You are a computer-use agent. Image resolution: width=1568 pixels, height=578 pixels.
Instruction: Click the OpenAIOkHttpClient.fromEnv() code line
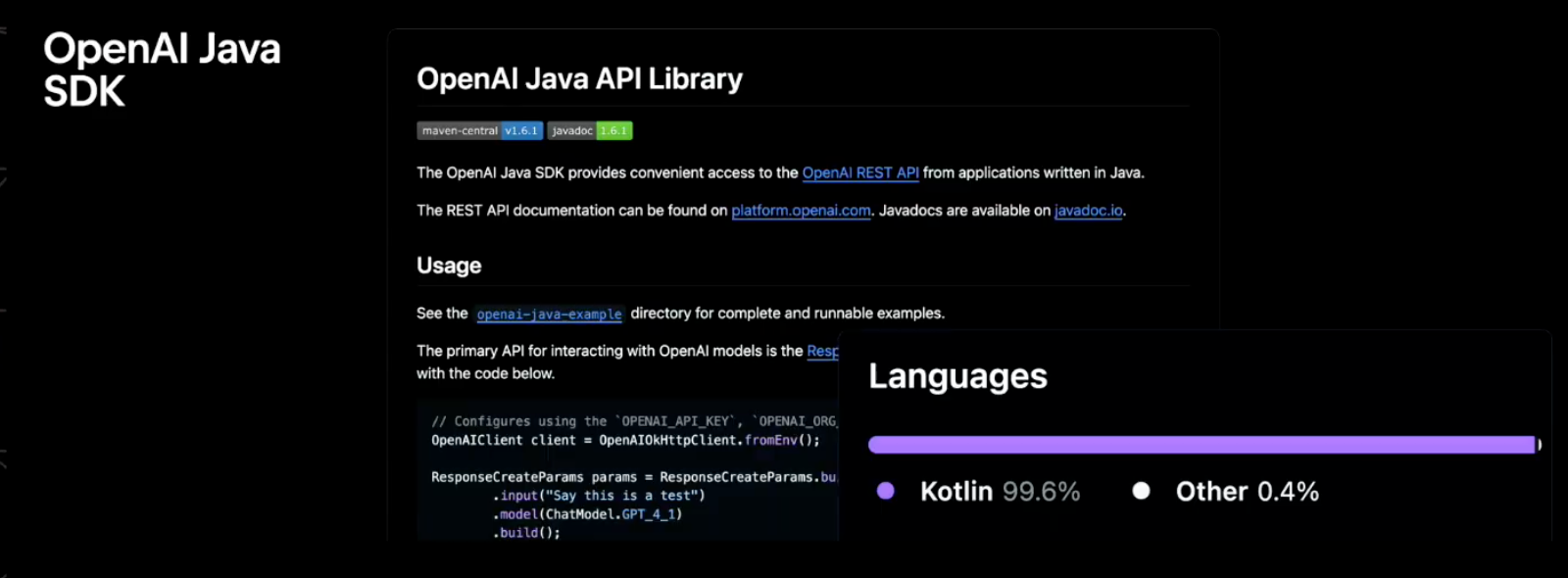click(625, 440)
